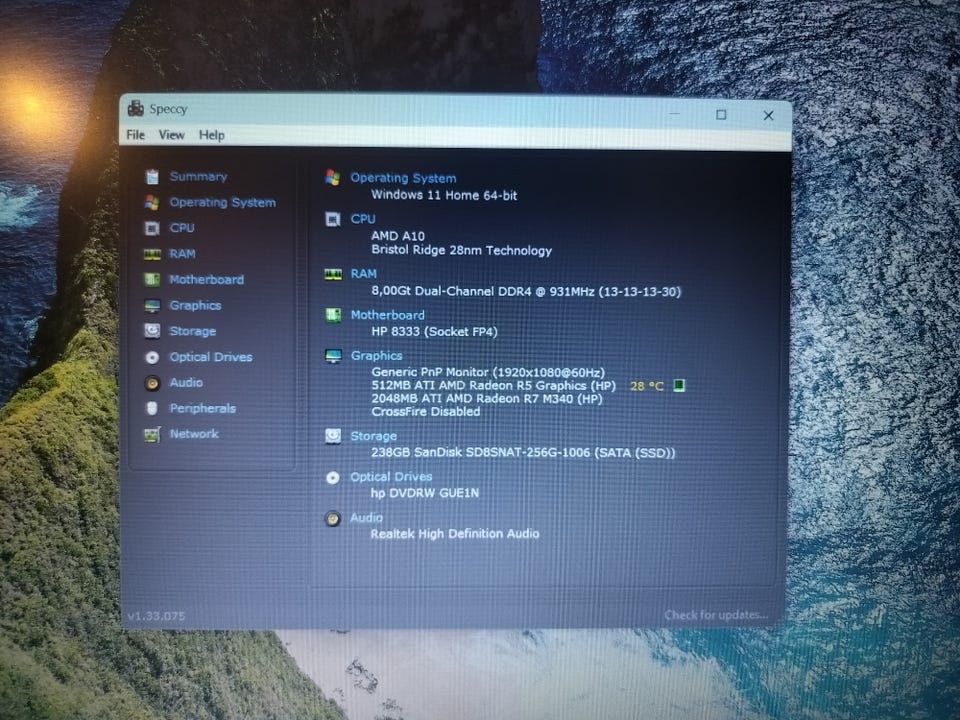
Task: Click '2048MB ATI AMD Radeon R7 M340' line
Action: [487, 399]
